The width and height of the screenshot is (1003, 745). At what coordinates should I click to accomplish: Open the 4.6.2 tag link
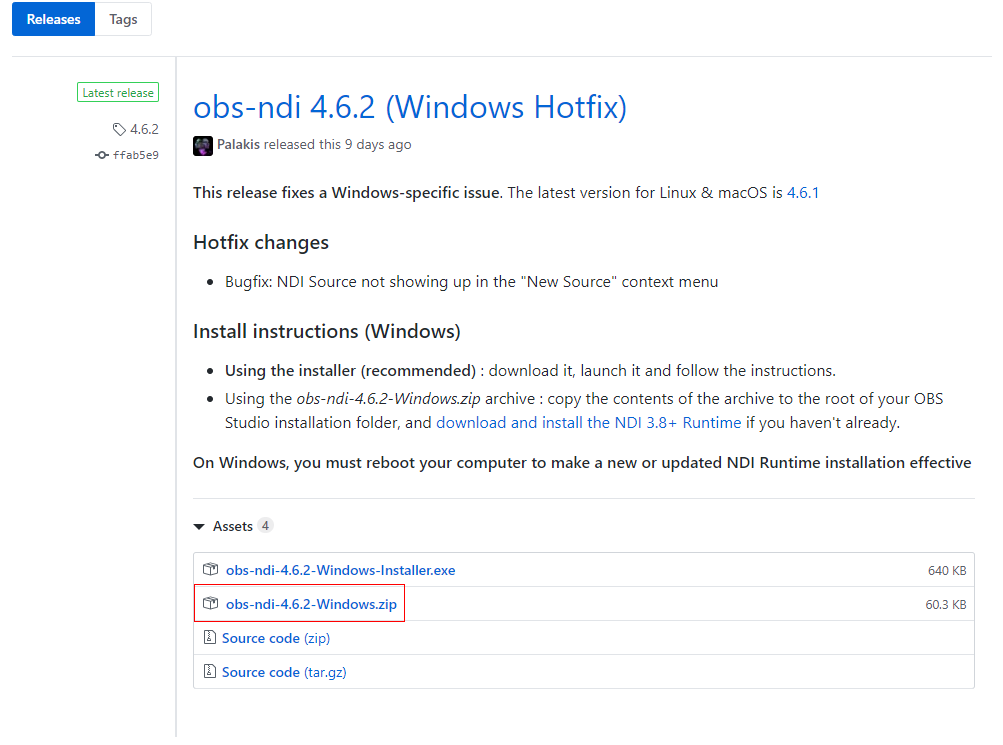[x=145, y=129]
